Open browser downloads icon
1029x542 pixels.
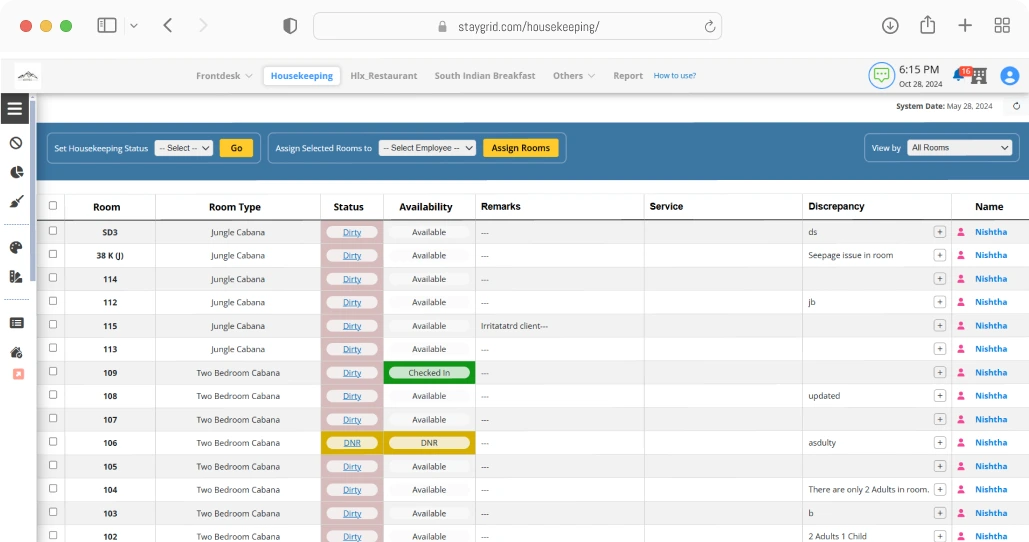coord(890,26)
